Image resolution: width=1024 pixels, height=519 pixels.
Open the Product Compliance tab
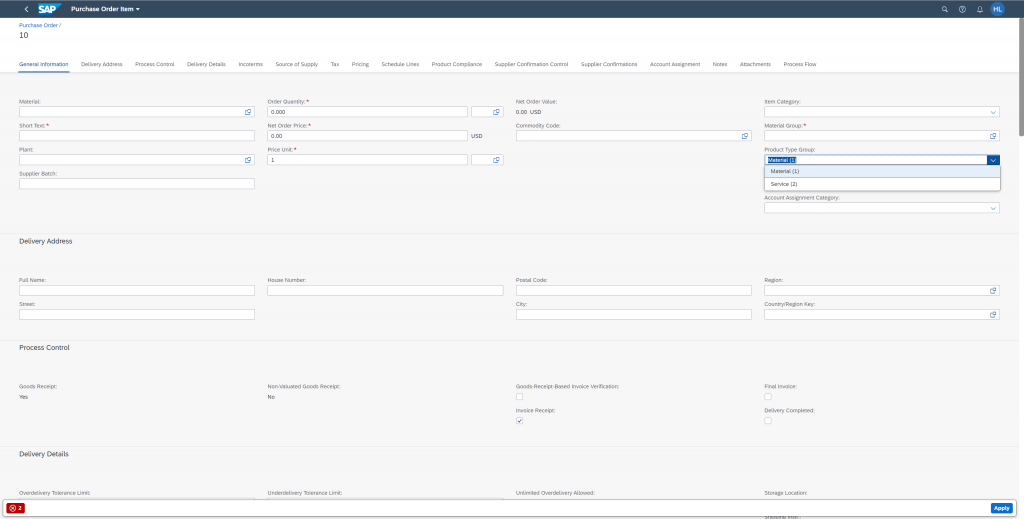pyautogui.click(x=456, y=65)
